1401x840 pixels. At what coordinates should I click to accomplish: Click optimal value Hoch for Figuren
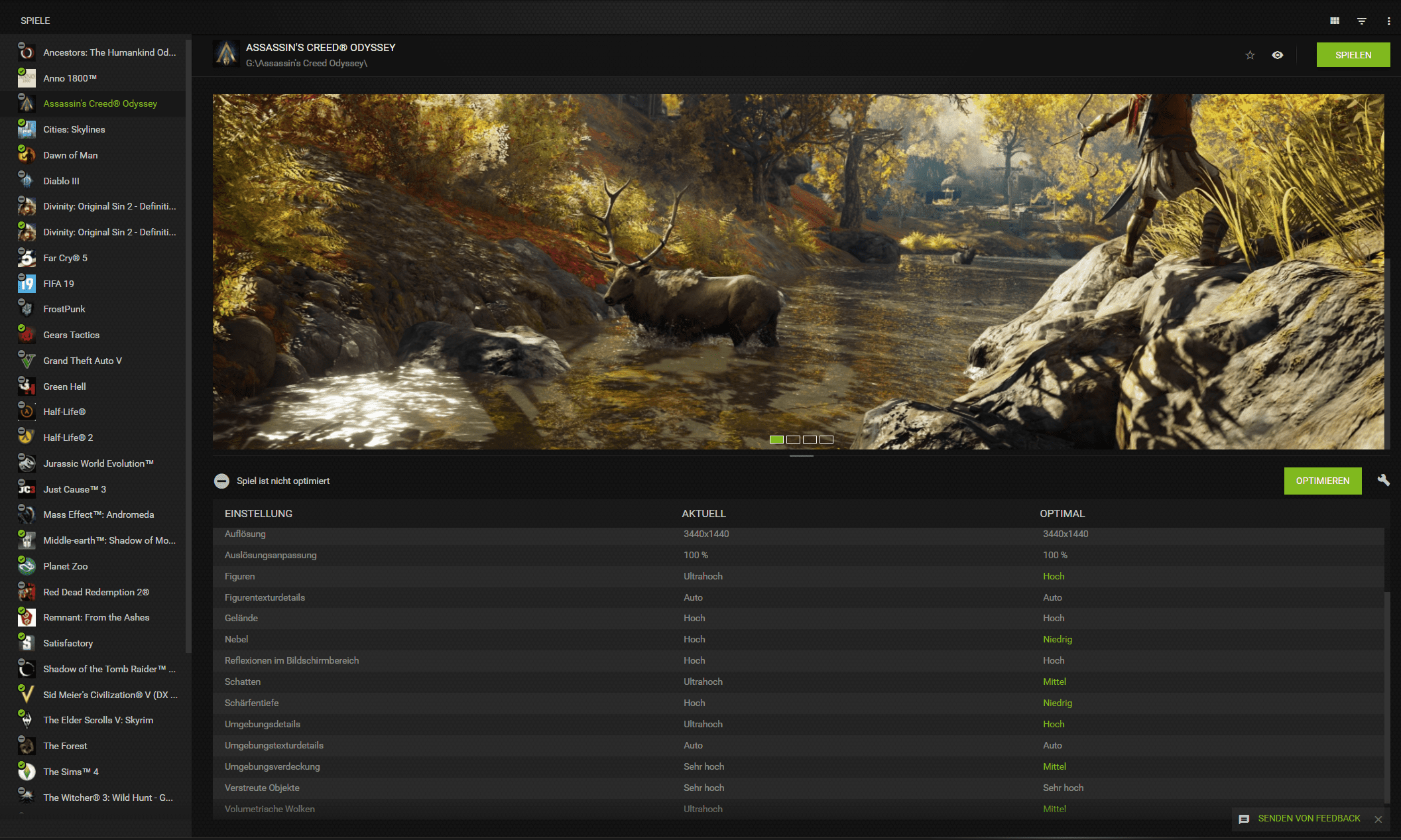[1054, 576]
